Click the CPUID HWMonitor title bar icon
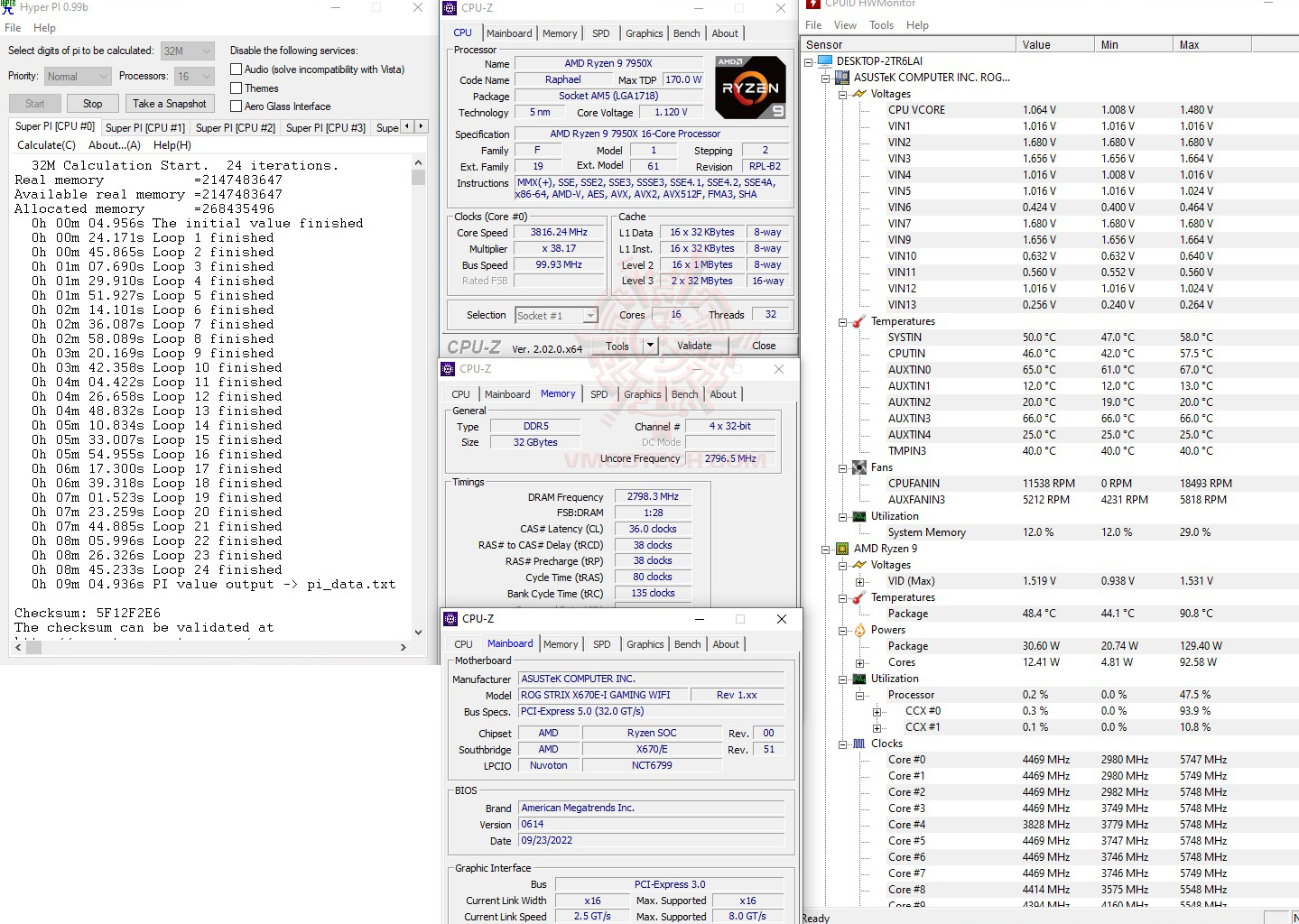This screenshot has width=1299, height=924. [x=812, y=5]
